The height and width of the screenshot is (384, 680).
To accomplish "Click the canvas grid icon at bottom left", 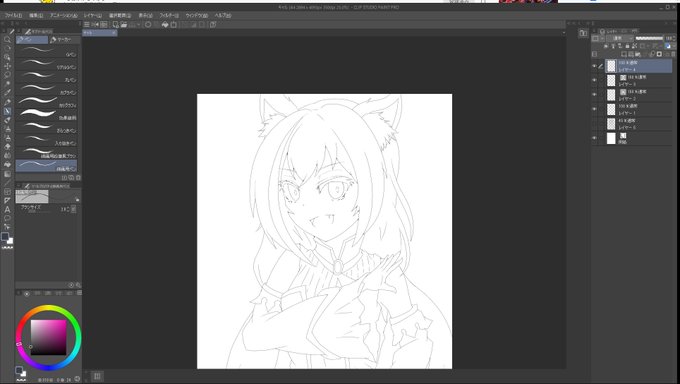I will pyautogui.click(x=97, y=376).
